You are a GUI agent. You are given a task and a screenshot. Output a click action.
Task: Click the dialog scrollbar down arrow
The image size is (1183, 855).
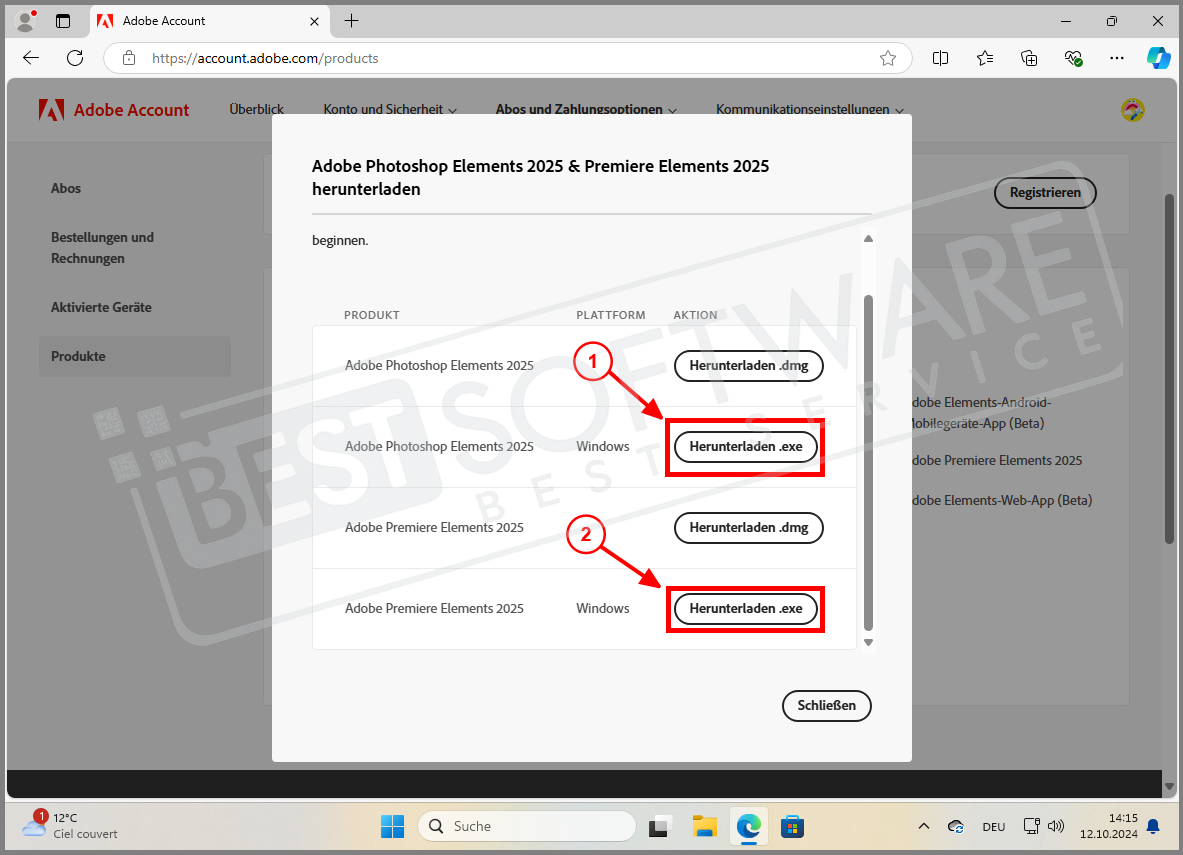coord(868,643)
